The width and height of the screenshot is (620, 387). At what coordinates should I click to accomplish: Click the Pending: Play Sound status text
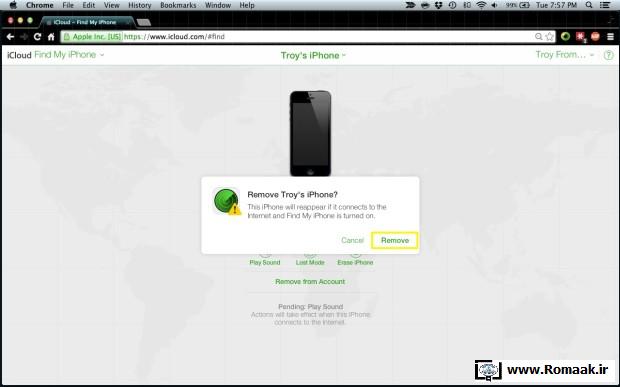point(310,307)
